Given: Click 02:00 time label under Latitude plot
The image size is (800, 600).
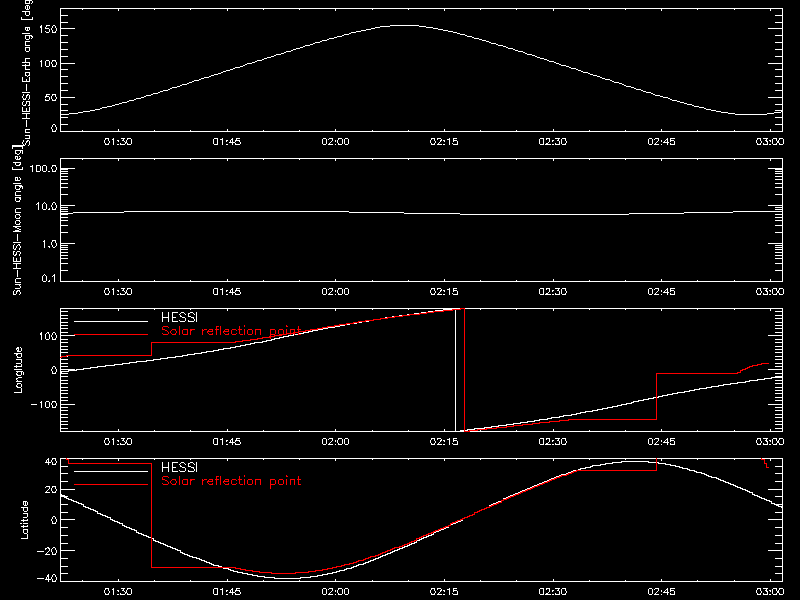Looking at the screenshot, I should (335, 592).
